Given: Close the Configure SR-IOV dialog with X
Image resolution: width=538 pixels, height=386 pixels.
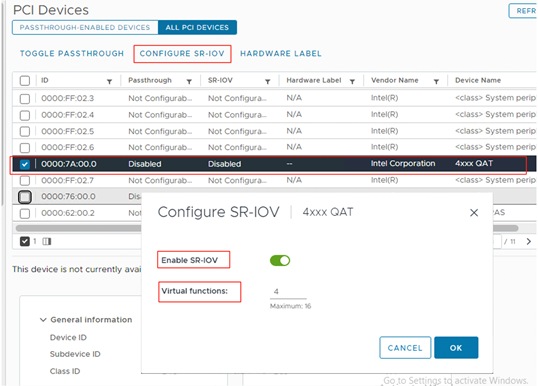Looking at the screenshot, I should click(x=474, y=213).
